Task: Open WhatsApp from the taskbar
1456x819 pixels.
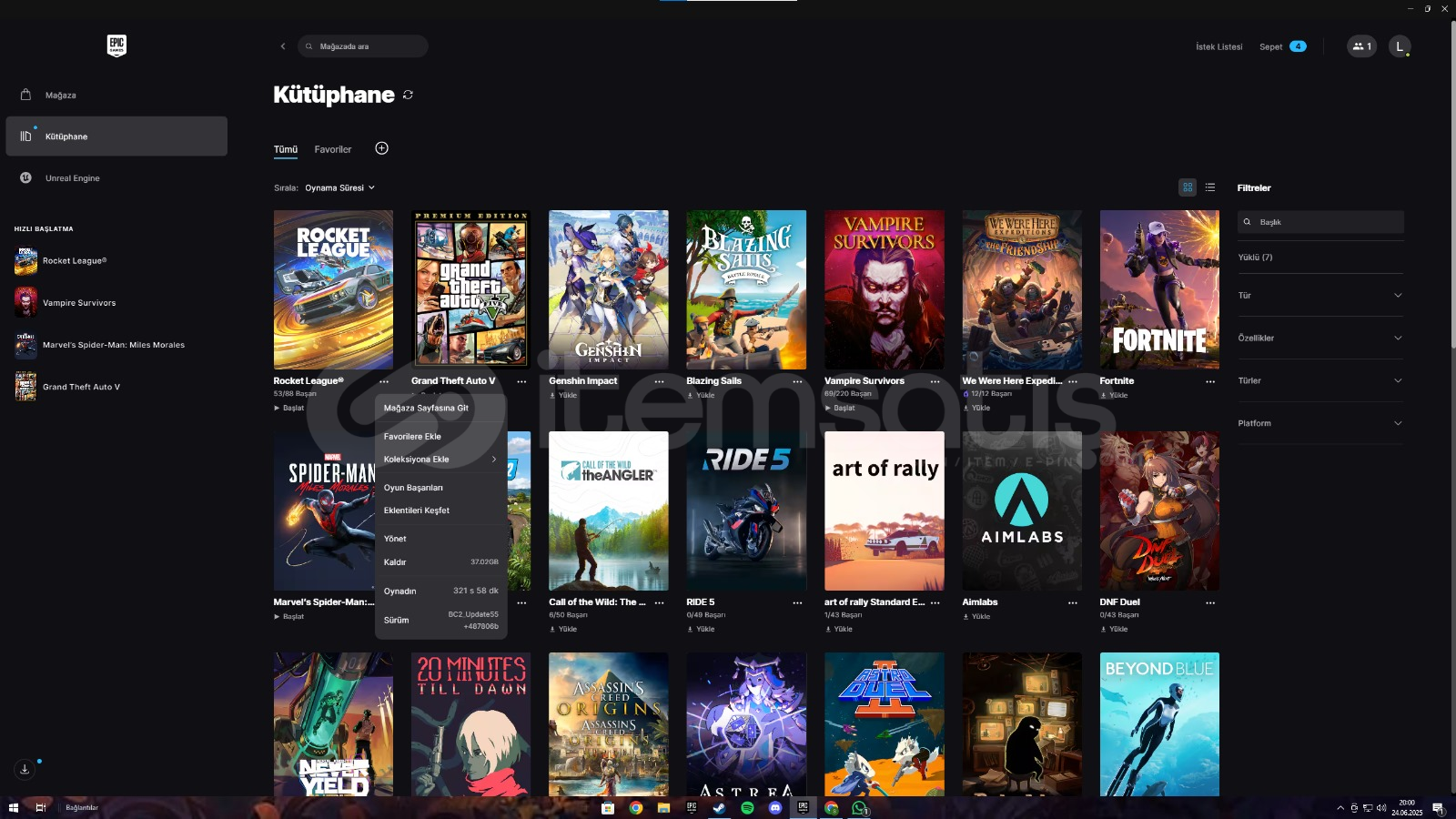Action: click(x=859, y=807)
